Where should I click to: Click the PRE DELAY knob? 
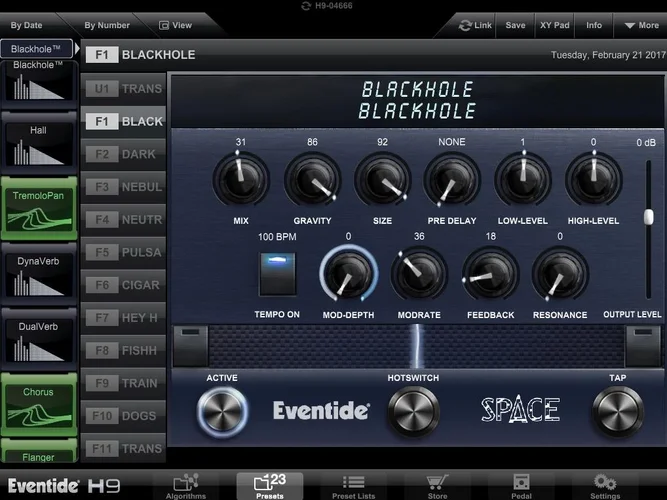452,179
